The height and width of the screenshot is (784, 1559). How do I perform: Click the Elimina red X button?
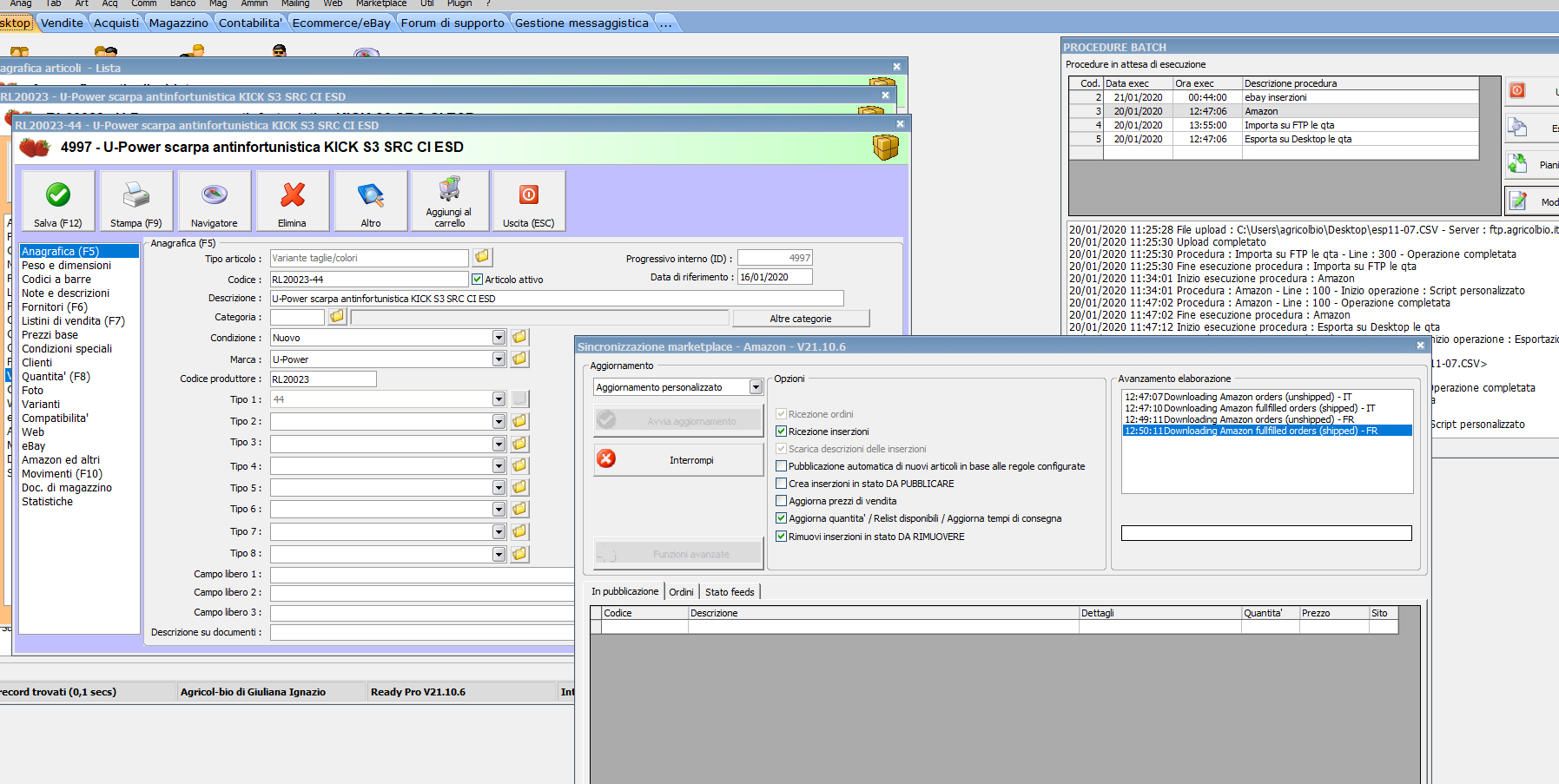pos(293,201)
